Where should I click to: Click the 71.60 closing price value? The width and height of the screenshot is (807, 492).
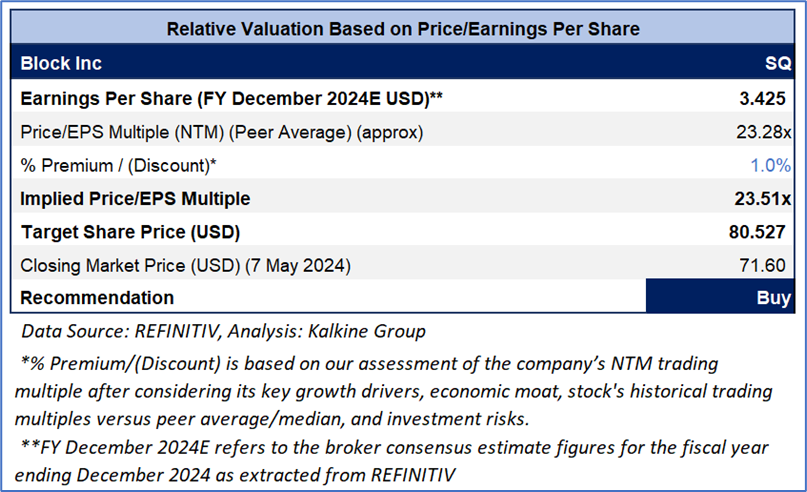coord(770,265)
